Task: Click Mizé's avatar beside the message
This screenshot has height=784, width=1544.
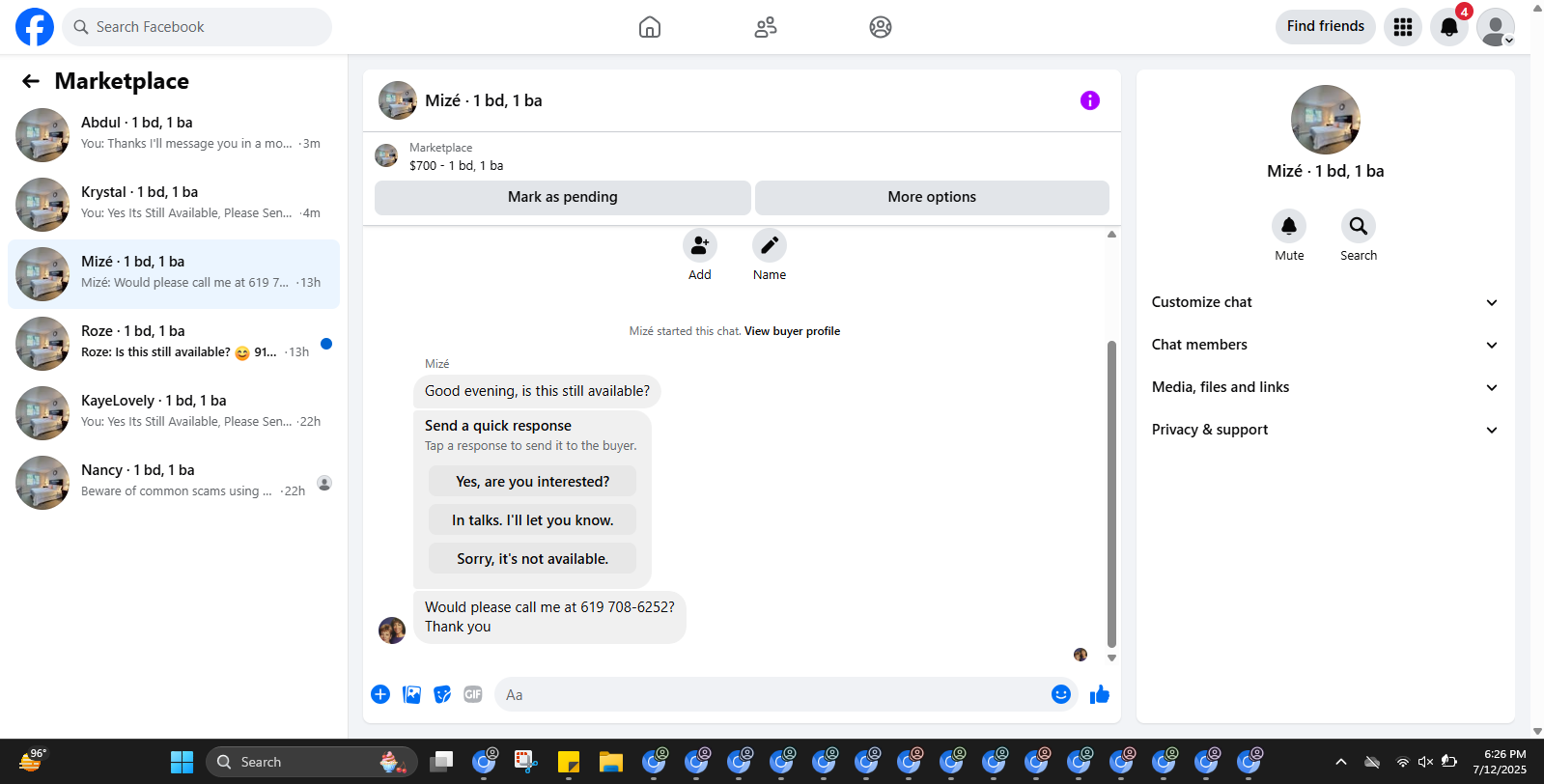Action: [x=392, y=630]
